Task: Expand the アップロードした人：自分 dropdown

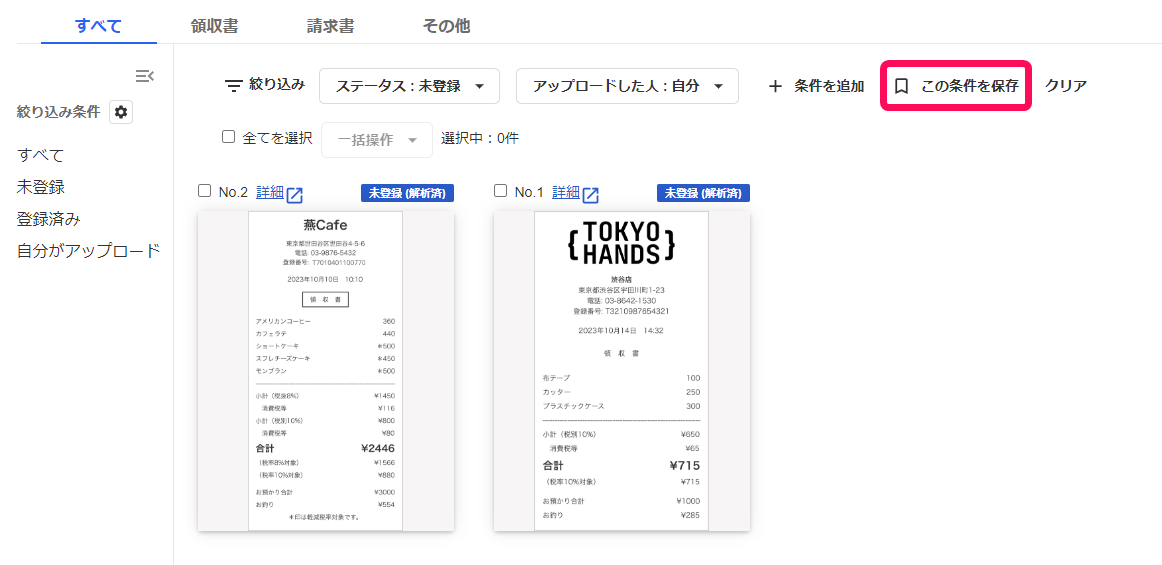Action: tap(627, 86)
